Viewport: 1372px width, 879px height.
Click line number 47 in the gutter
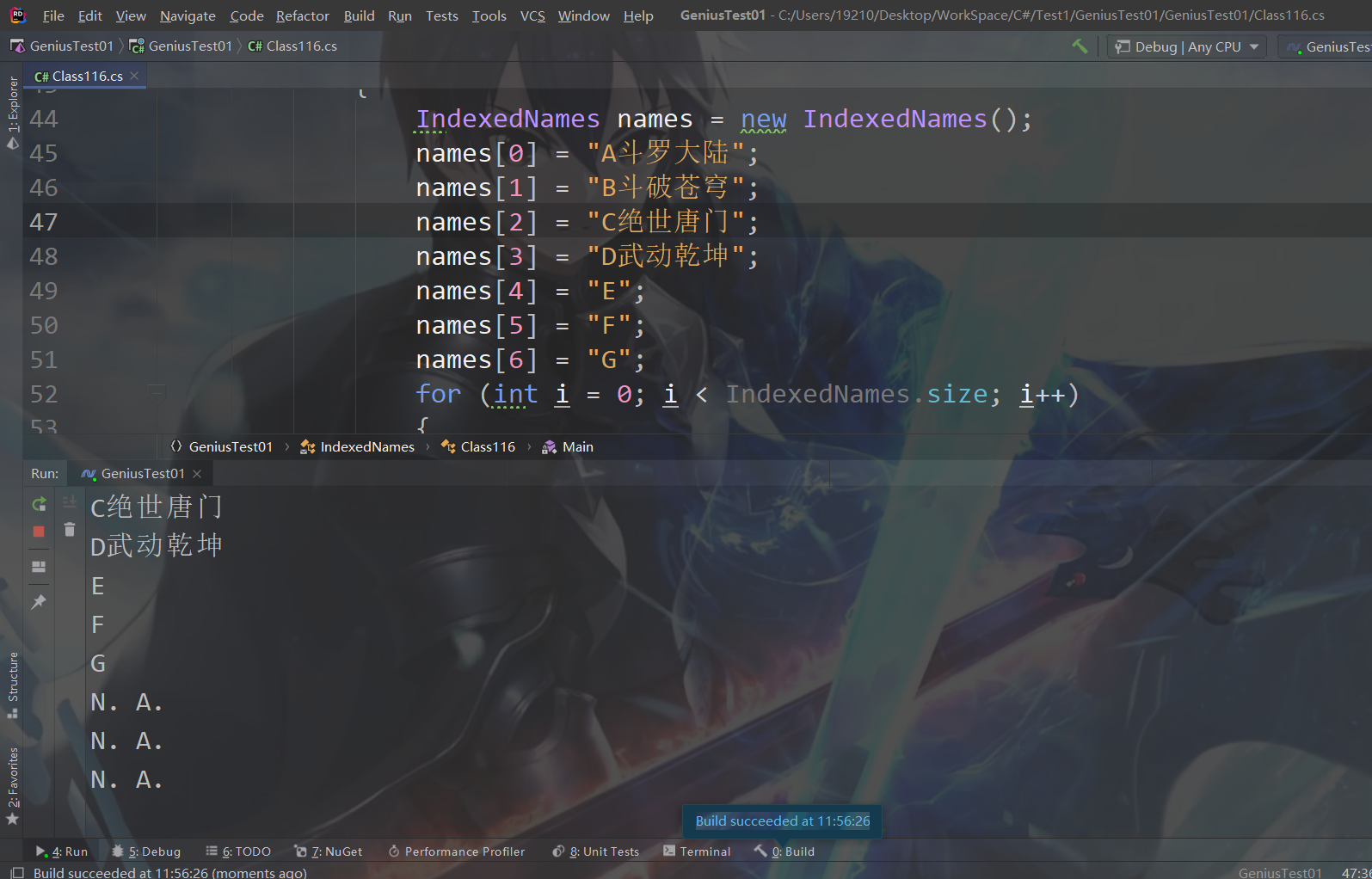(44, 222)
